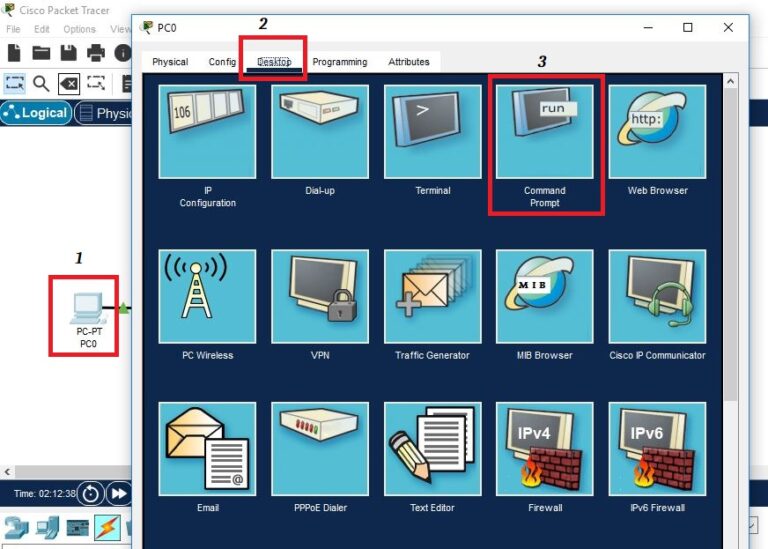Open the Email app
This screenshot has height=549, width=768.
coord(207,449)
